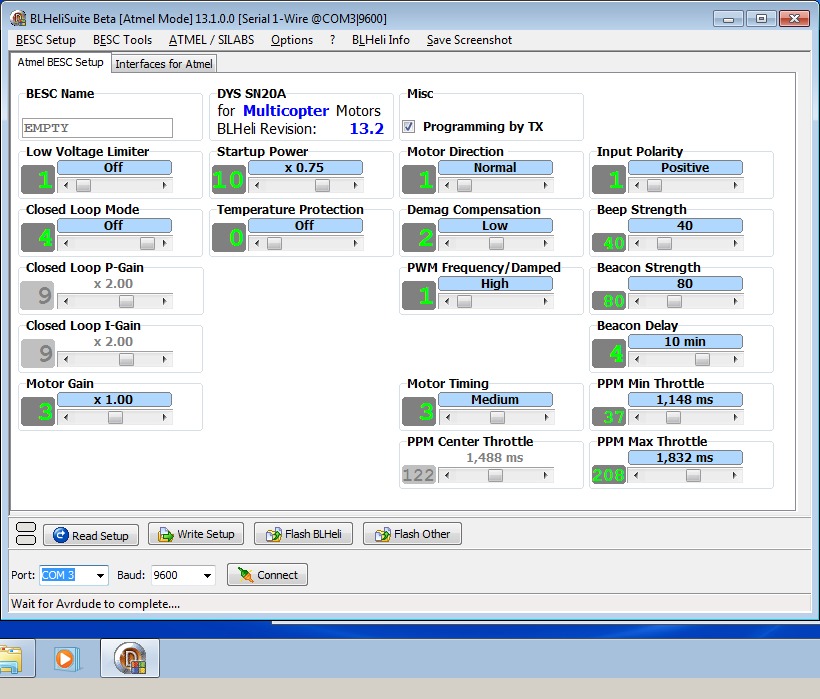
Task: Click the Startup Power slider thumb
Action: click(322, 186)
